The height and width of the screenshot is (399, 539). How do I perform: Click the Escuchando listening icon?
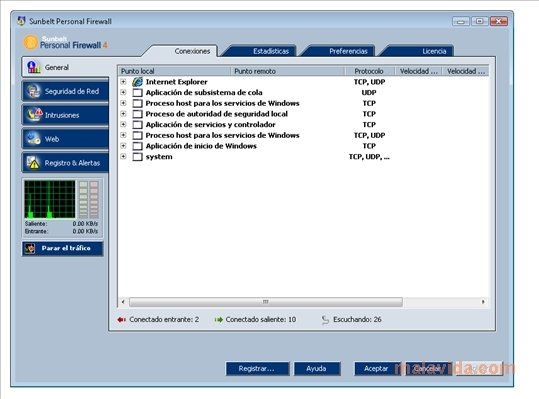tap(325, 320)
